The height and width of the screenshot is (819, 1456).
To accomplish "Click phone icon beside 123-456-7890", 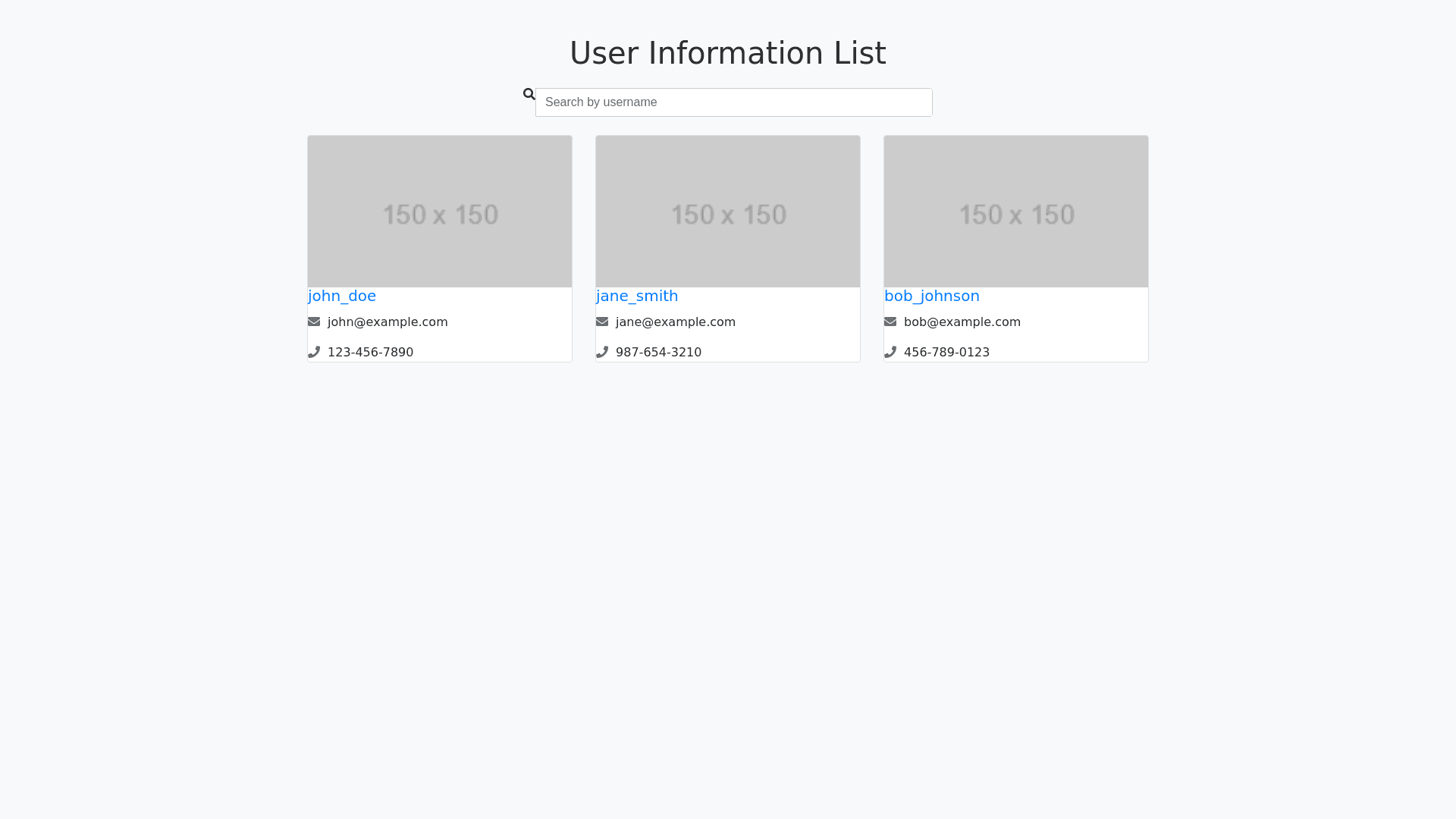I will tap(314, 352).
